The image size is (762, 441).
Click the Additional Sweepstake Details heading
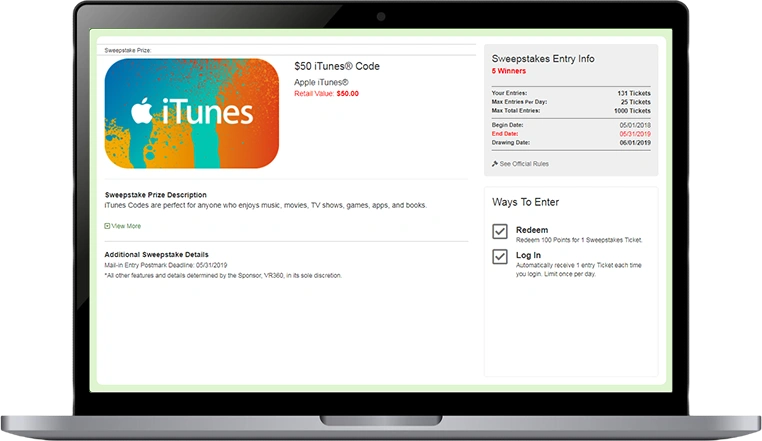(x=157, y=254)
